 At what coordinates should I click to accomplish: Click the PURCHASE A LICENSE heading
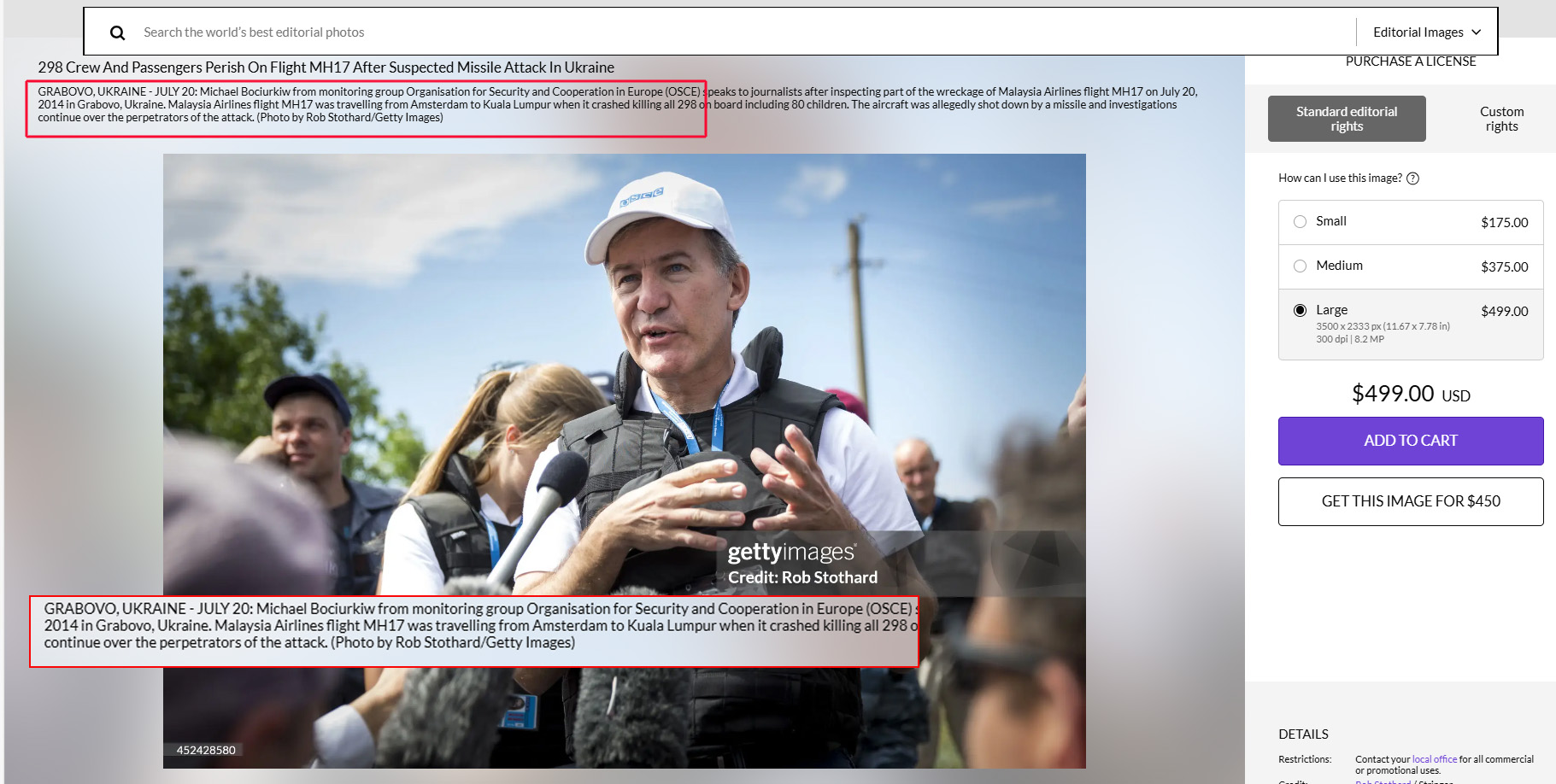coord(1411,61)
